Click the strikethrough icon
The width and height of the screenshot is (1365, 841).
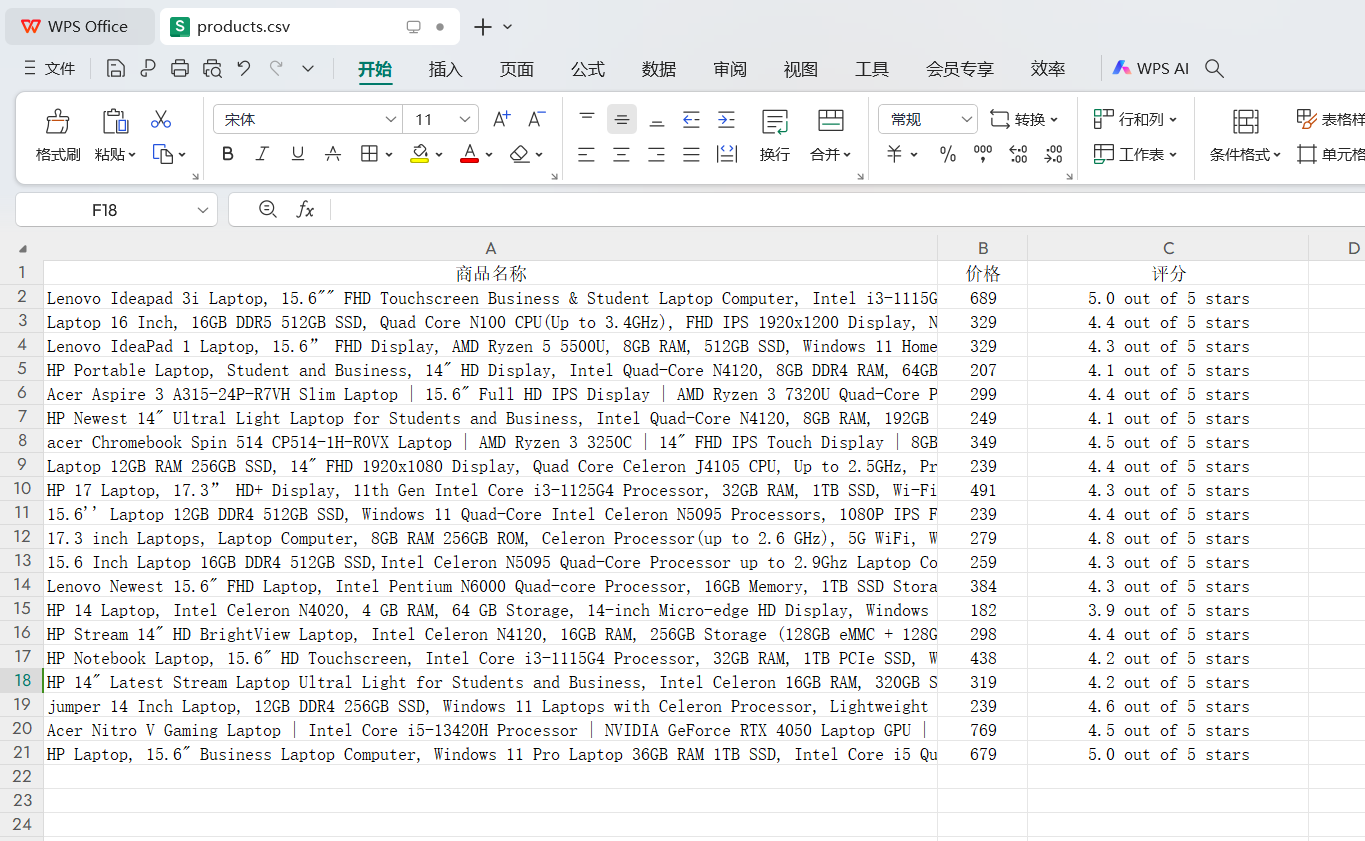pyautogui.click(x=333, y=154)
